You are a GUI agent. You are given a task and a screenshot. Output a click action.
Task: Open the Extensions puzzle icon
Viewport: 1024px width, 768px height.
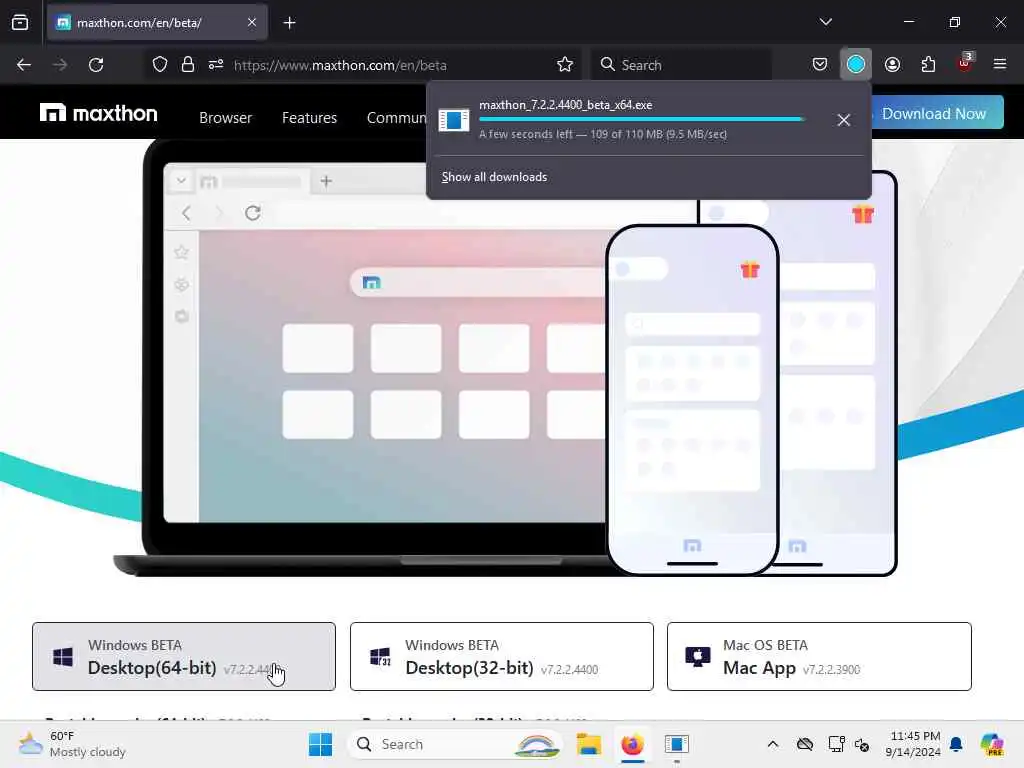(x=928, y=65)
